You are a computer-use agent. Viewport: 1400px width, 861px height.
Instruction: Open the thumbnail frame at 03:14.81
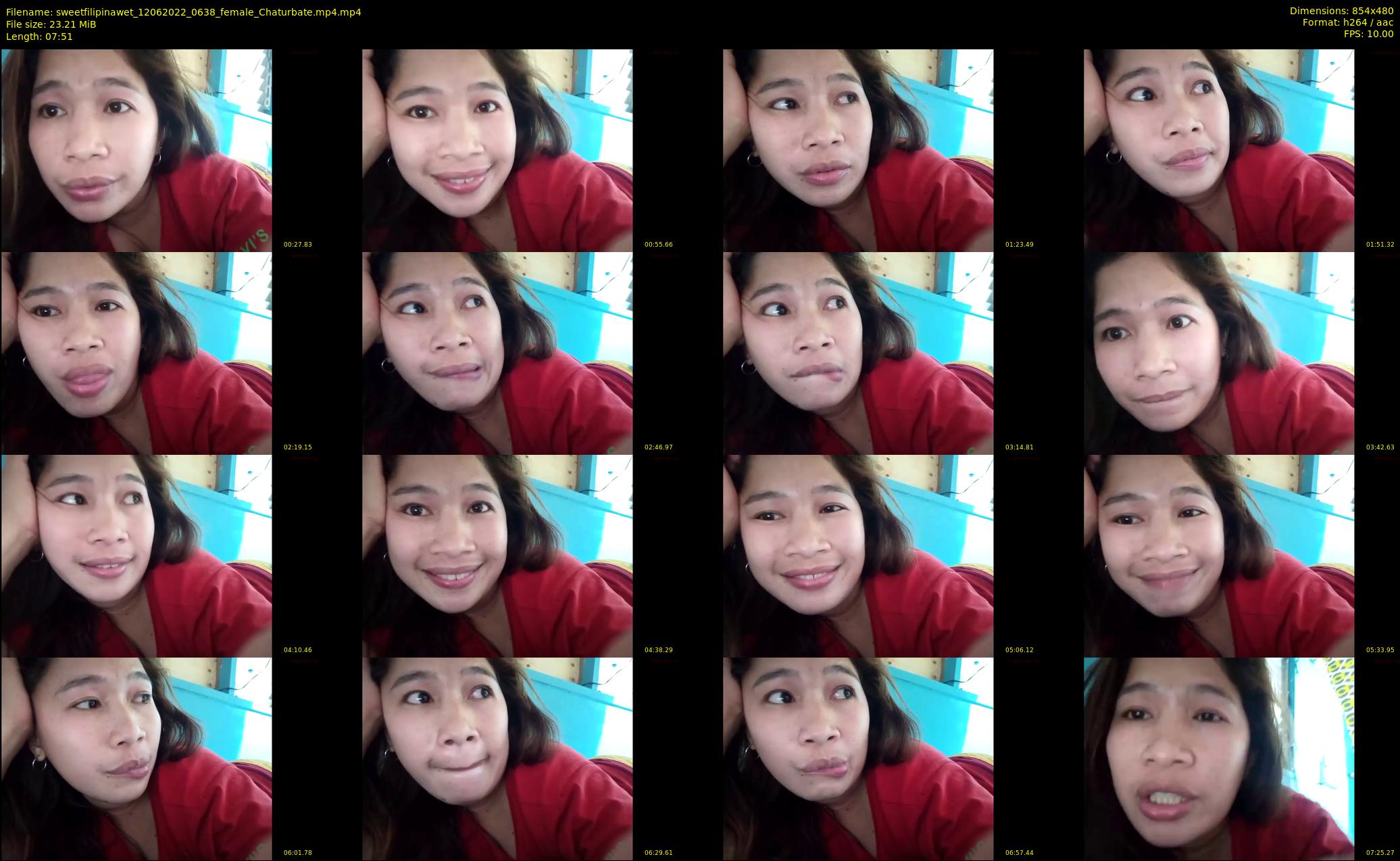point(858,353)
